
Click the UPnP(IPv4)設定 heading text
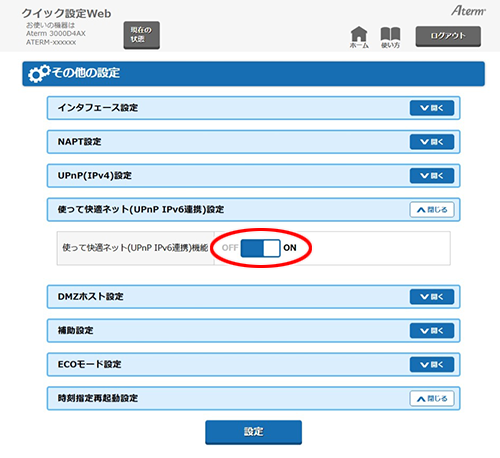coord(95,175)
